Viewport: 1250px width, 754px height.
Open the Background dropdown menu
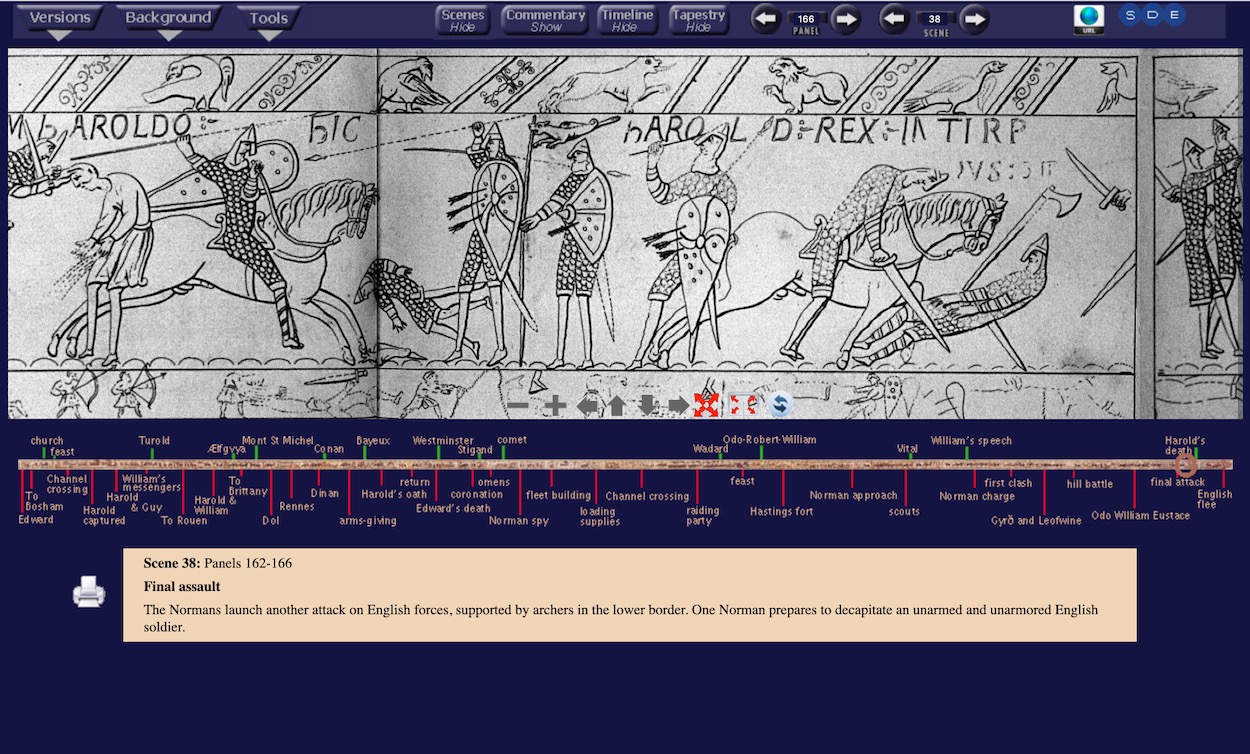point(168,20)
